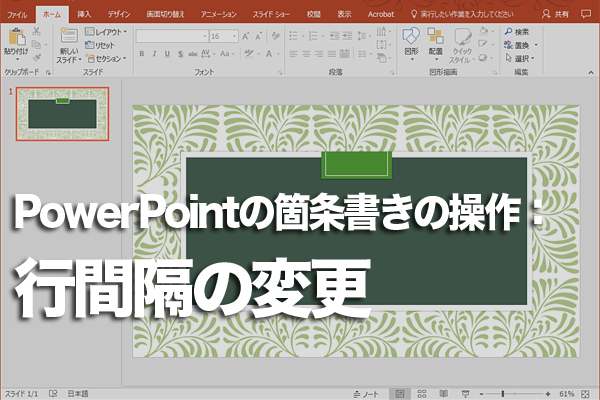This screenshot has width=600, height=400.
Task: Switch to the デザイン ribbon tab
Action: (119, 15)
